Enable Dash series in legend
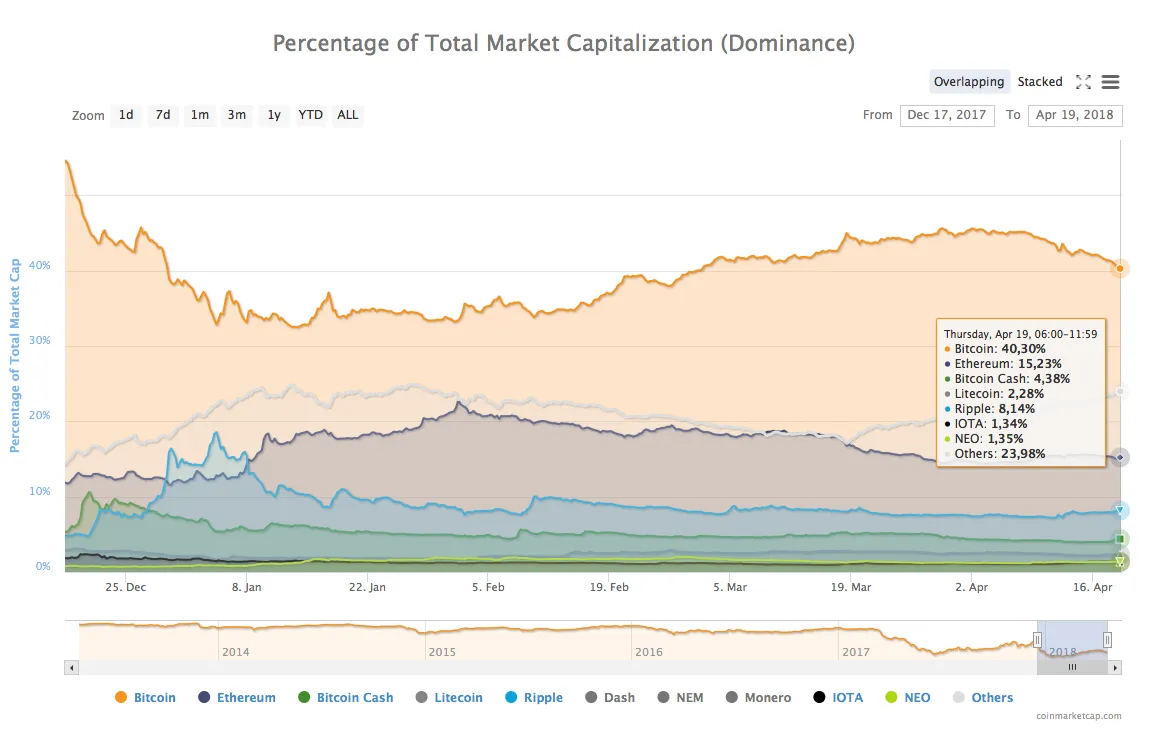Screen dimensions: 1153x733 [x=610, y=697]
